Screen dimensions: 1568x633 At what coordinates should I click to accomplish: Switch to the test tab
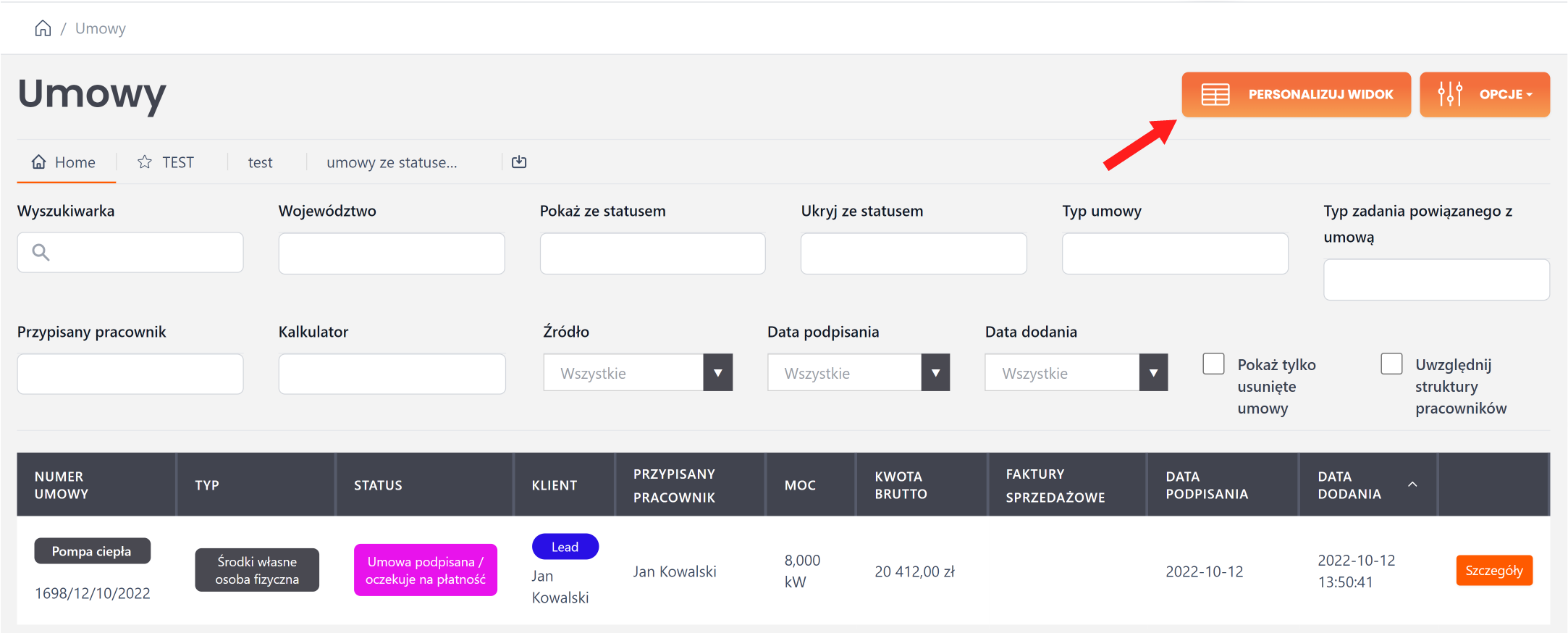260,162
